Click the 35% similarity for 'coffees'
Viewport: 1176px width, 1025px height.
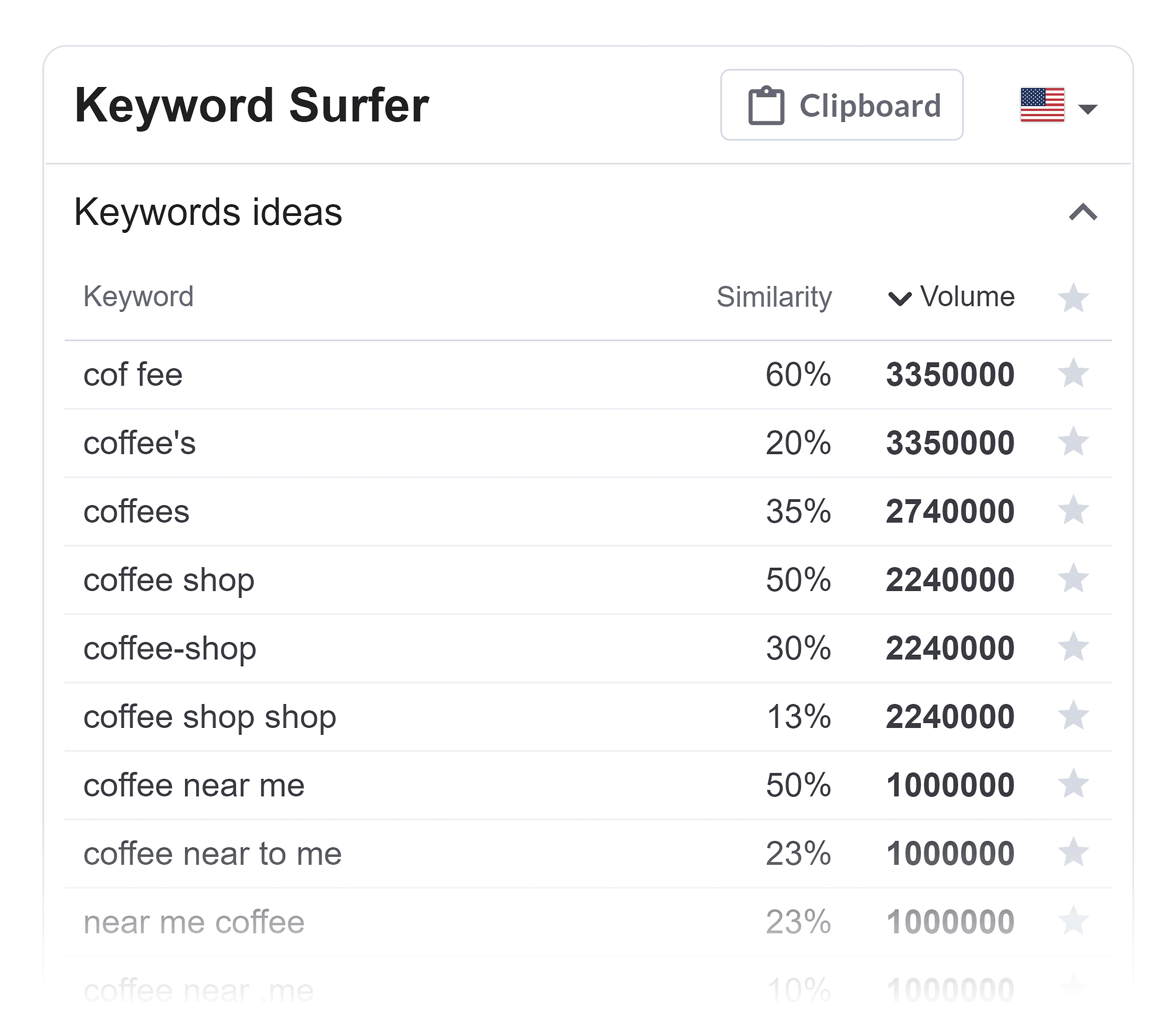pos(798,511)
